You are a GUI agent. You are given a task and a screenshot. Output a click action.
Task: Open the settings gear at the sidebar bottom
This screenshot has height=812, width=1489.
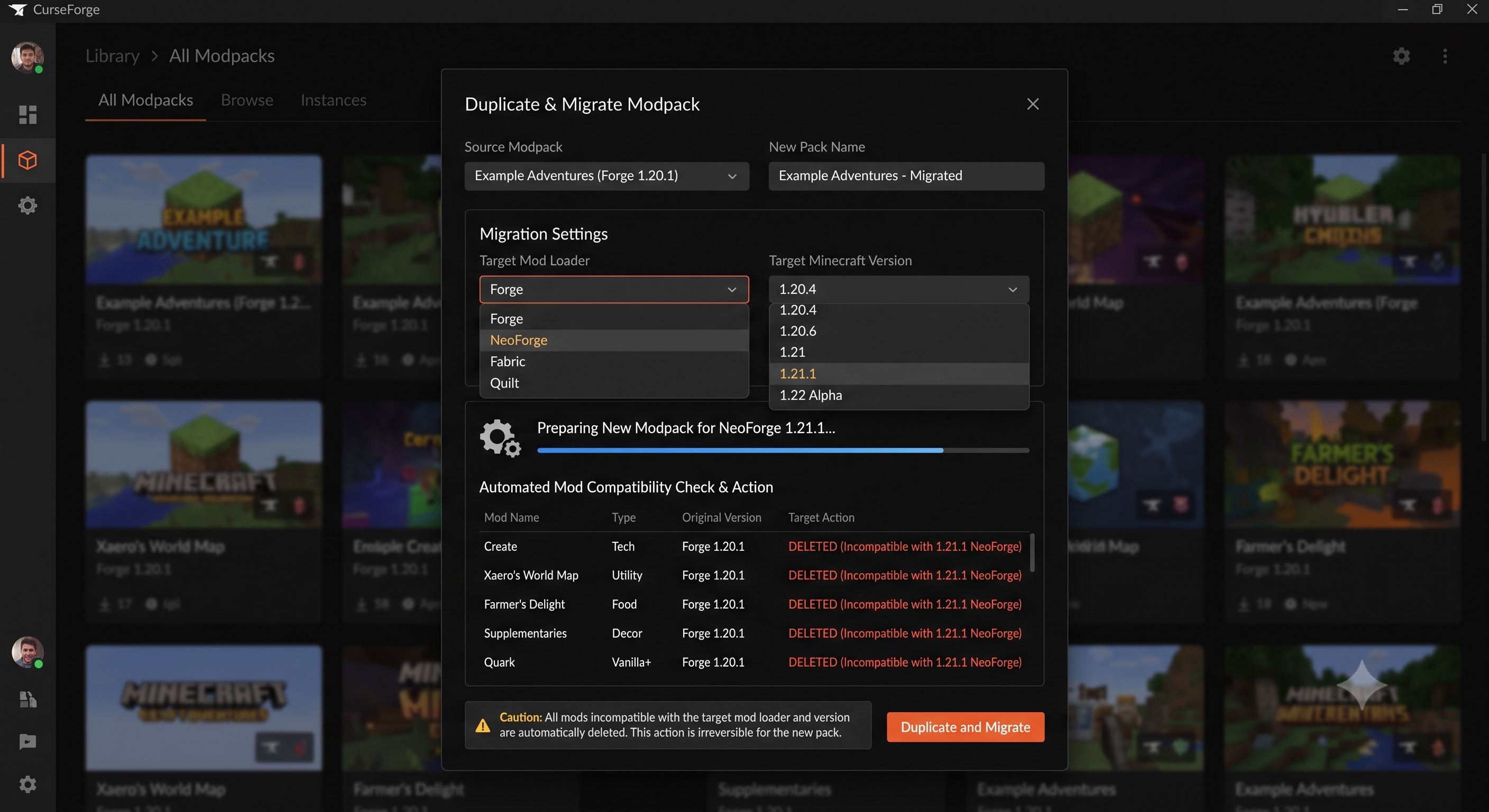(27, 785)
